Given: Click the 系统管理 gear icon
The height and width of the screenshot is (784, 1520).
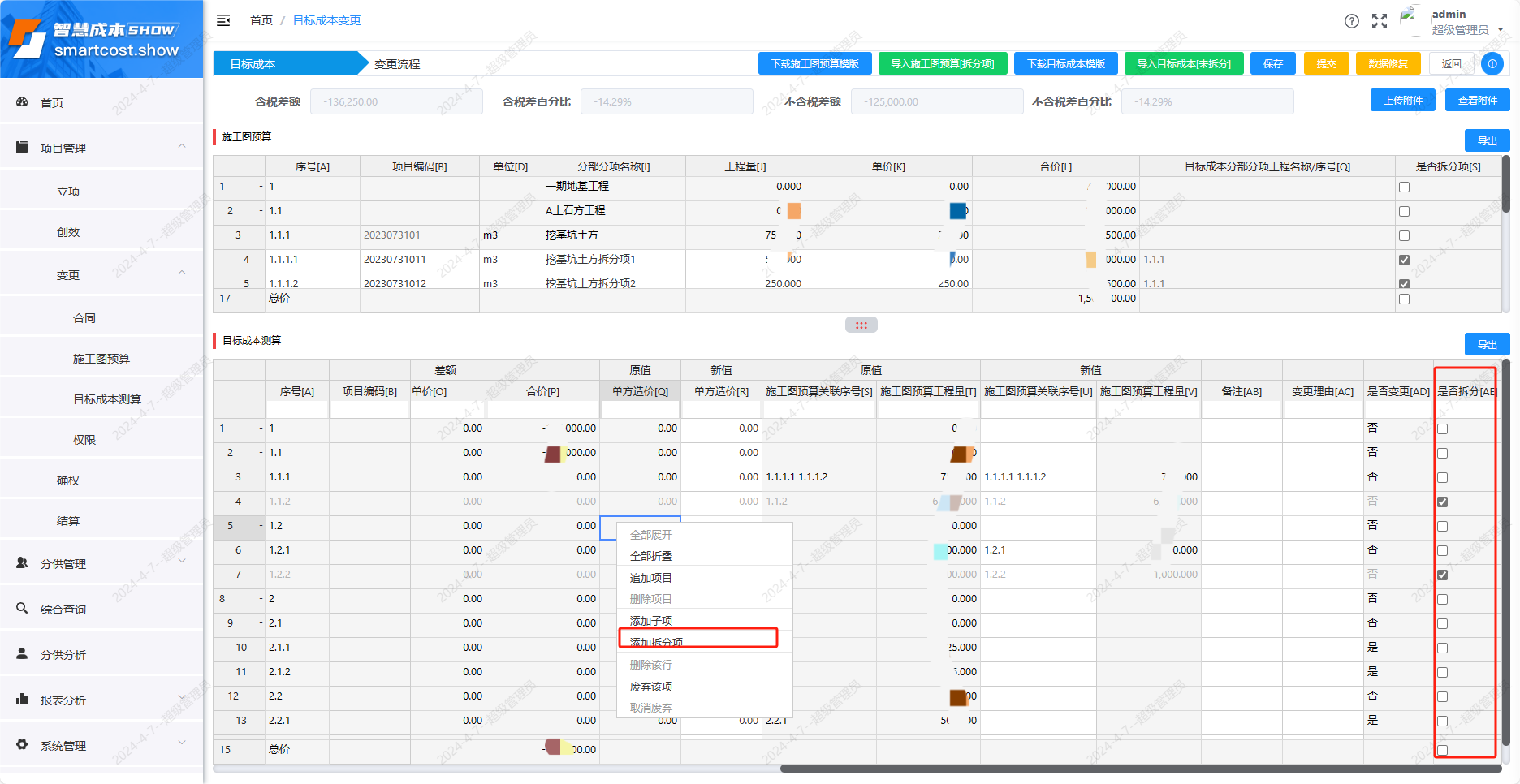Looking at the screenshot, I should 23,744.
